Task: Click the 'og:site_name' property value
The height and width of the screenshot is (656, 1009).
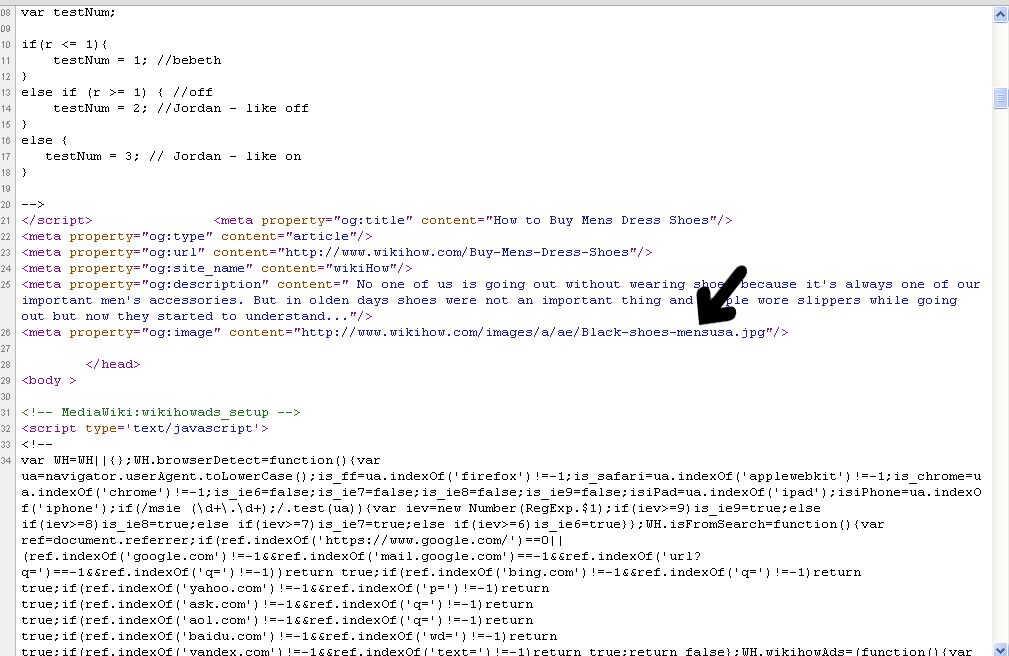Action: [x=197, y=269]
